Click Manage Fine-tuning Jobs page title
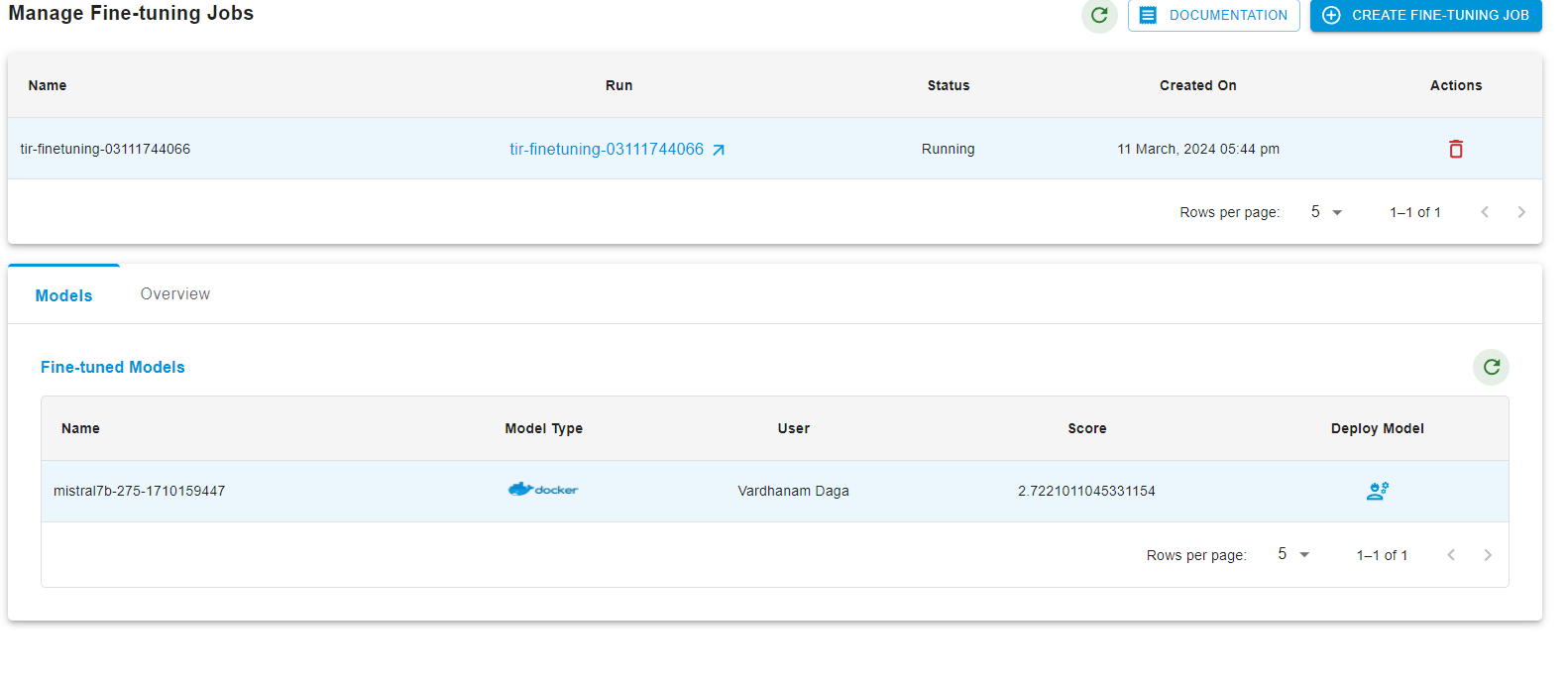 click(131, 13)
